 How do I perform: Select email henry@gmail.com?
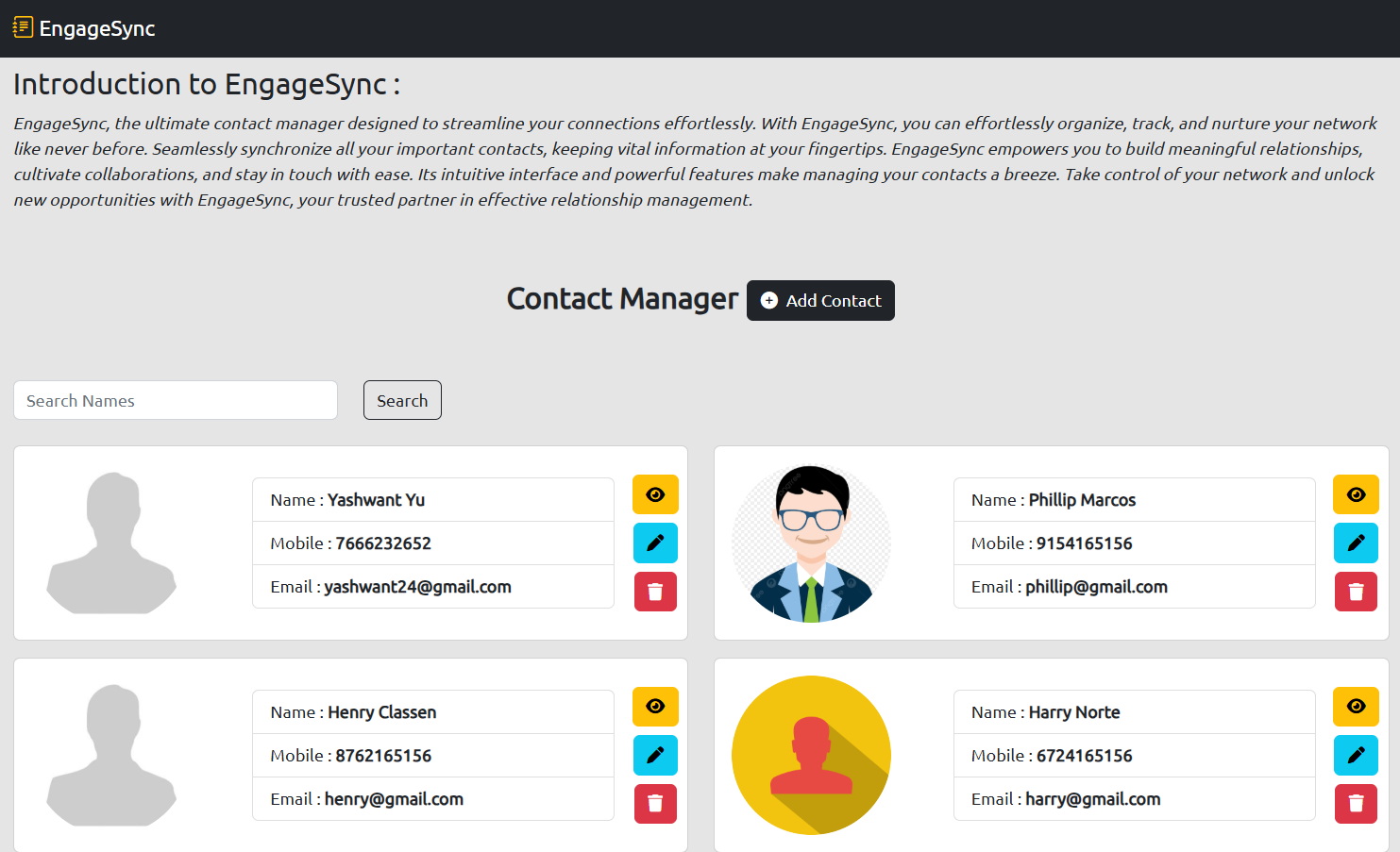click(394, 799)
